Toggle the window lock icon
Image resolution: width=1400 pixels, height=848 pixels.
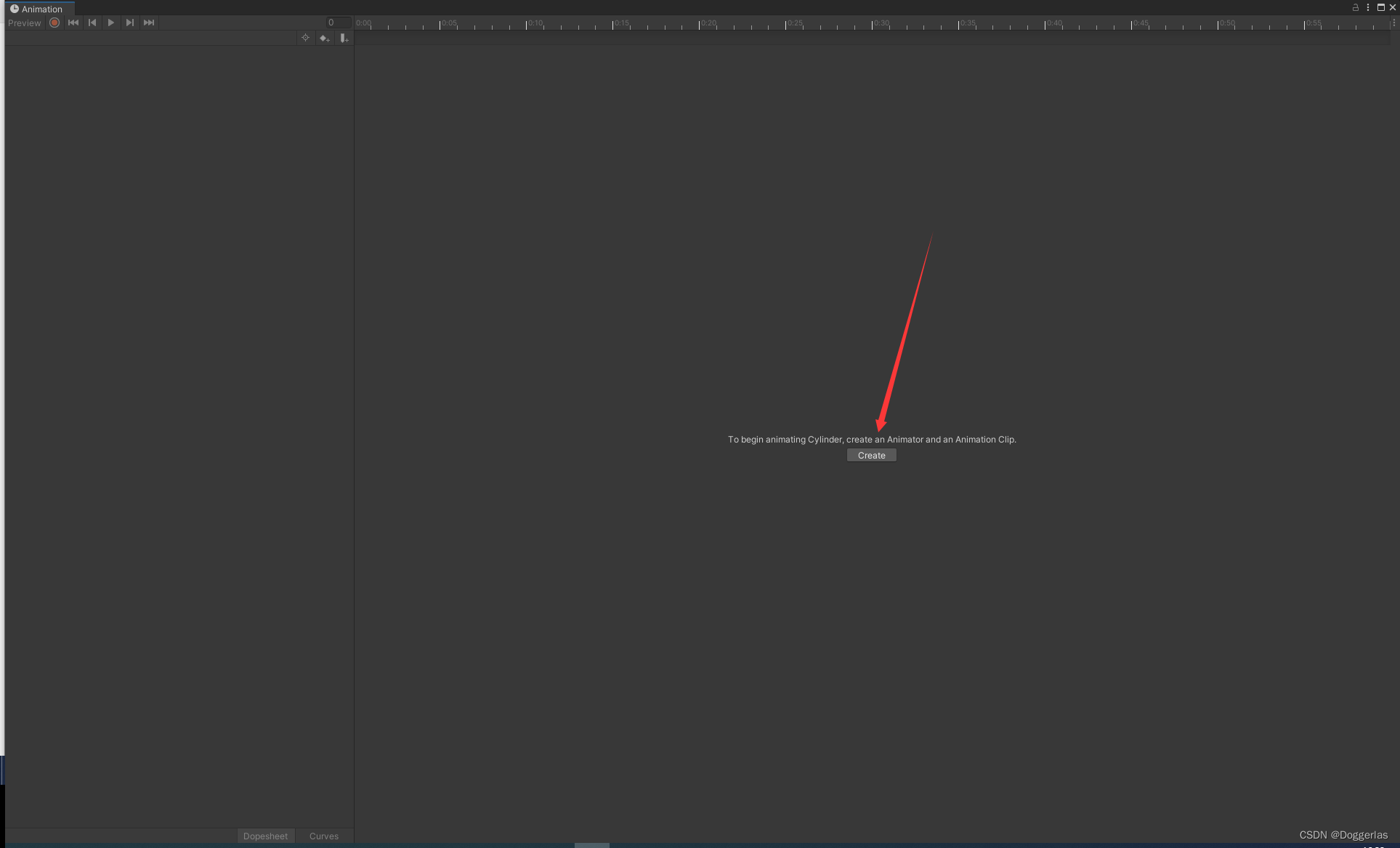[1355, 7]
